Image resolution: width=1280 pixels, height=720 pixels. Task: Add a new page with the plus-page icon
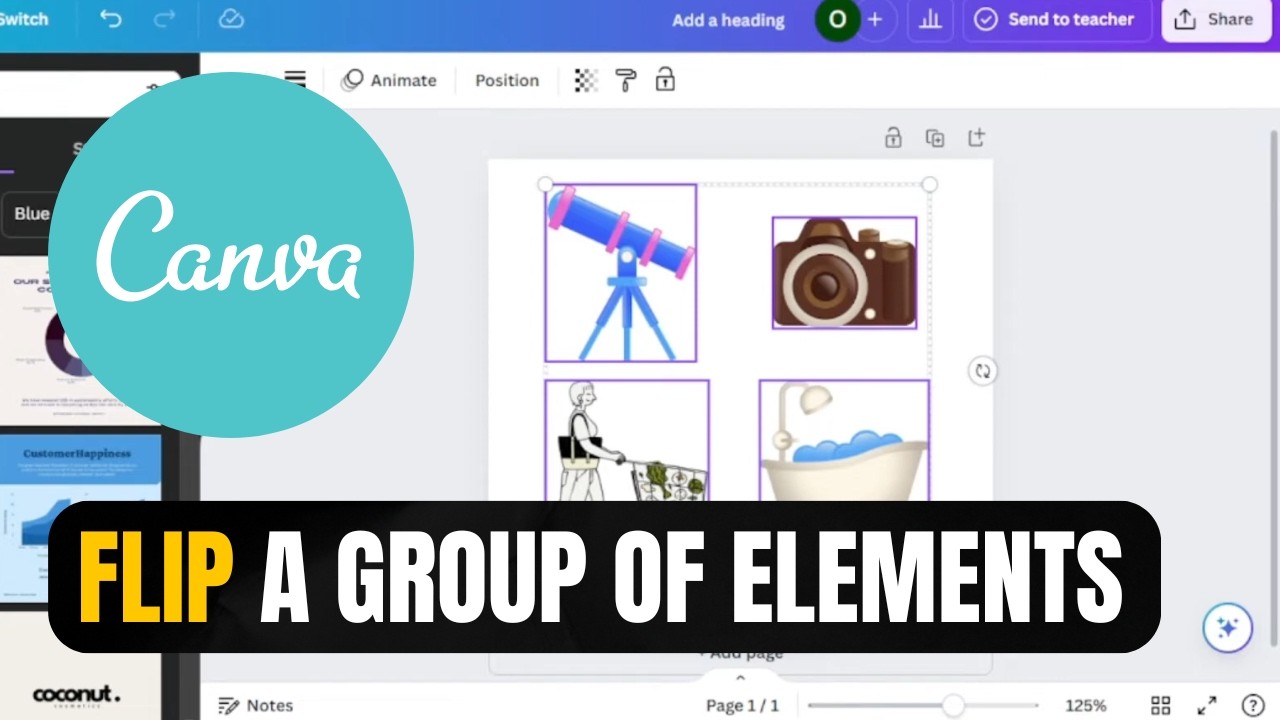[x=976, y=138]
